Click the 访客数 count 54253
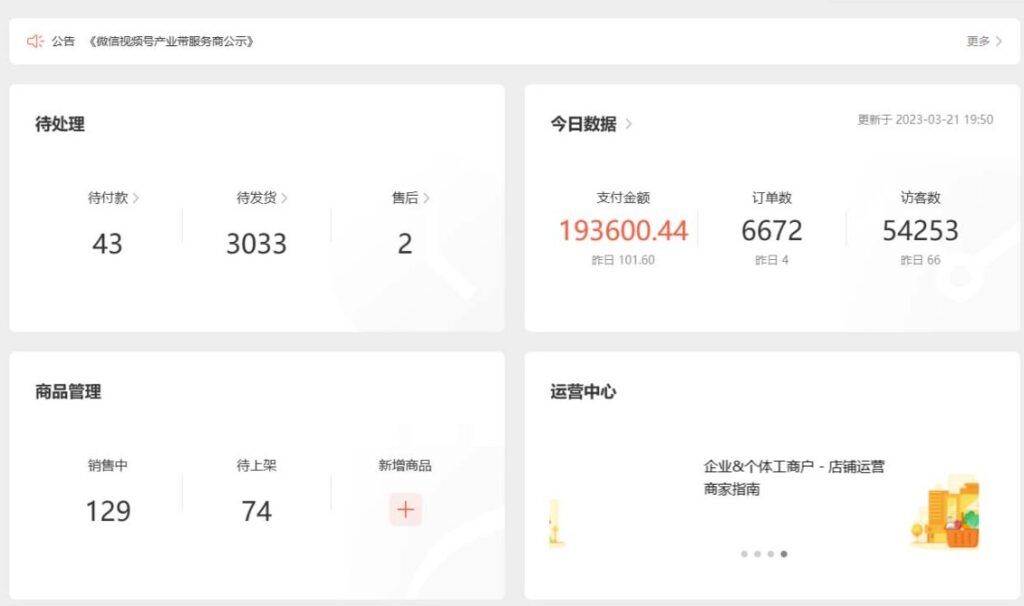Screen dimensions: 1024x606 pyautogui.click(x=920, y=231)
